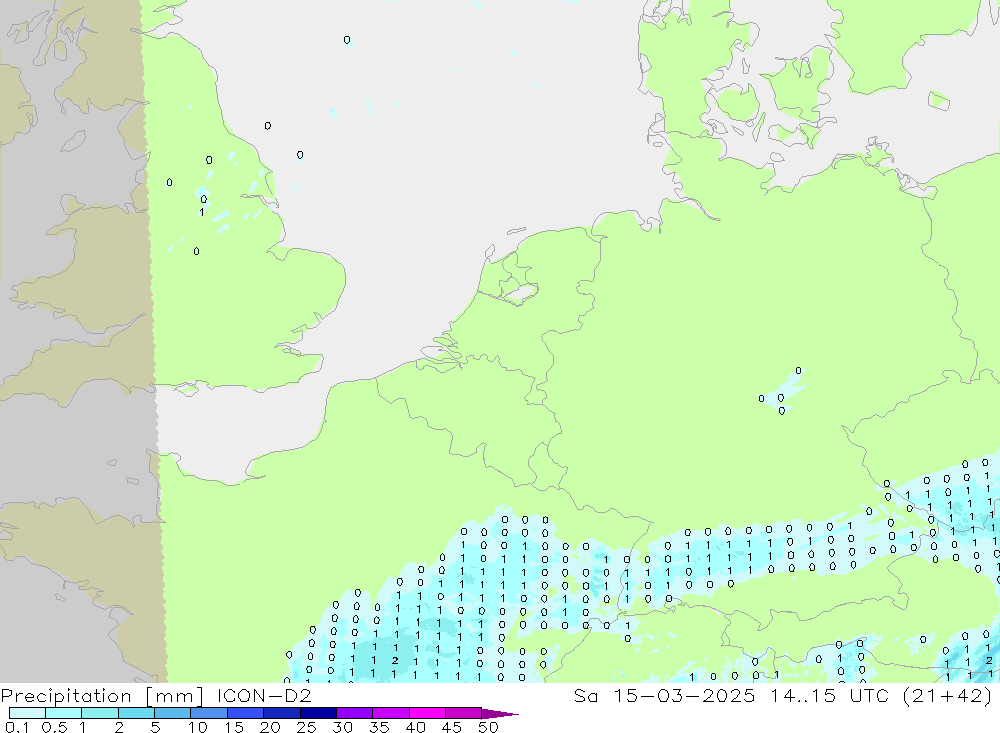Click the '0.5' legend scale label
The width and height of the screenshot is (1000, 733).
(54, 727)
